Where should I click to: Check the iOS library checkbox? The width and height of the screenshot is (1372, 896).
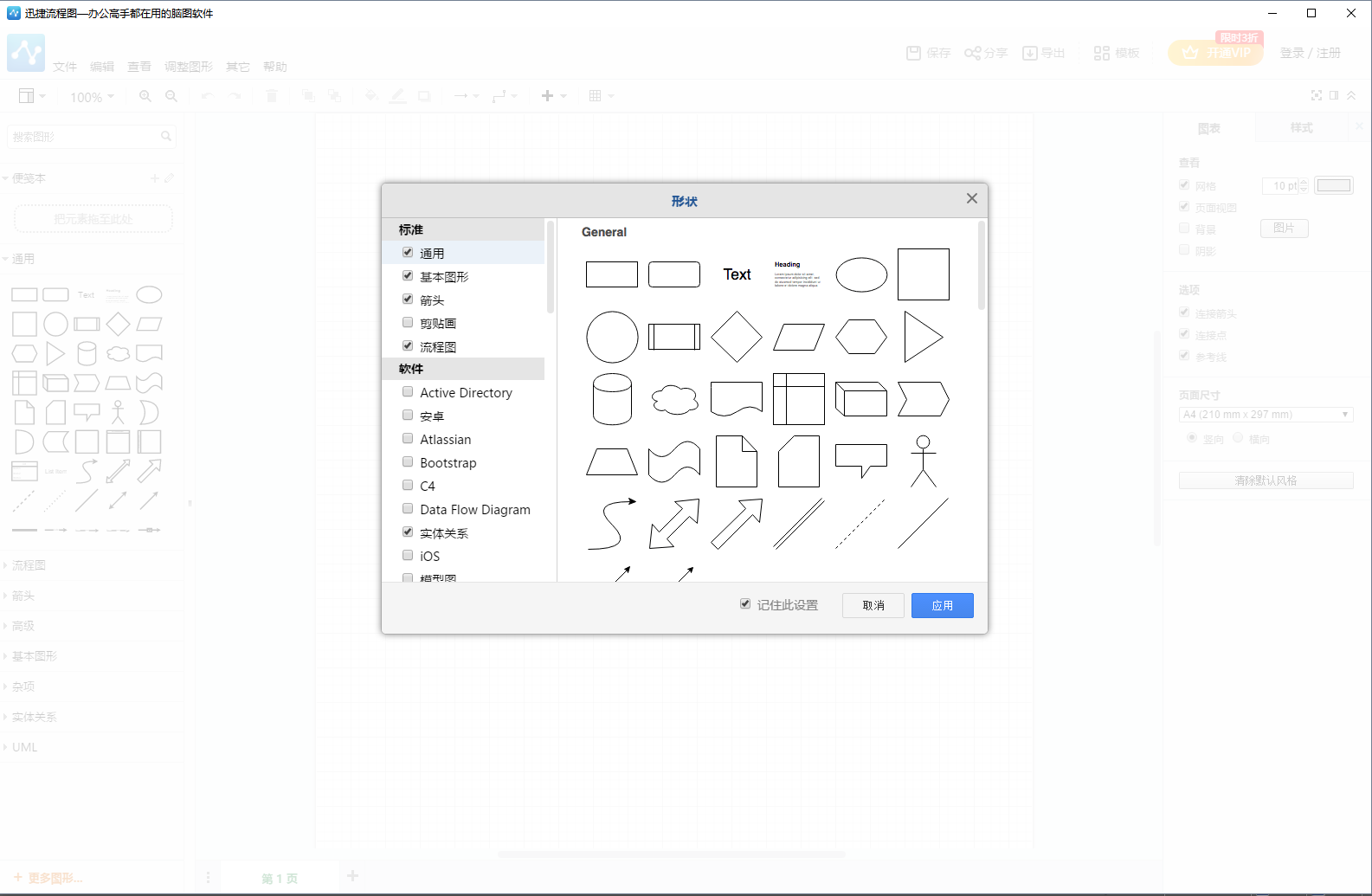(408, 556)
